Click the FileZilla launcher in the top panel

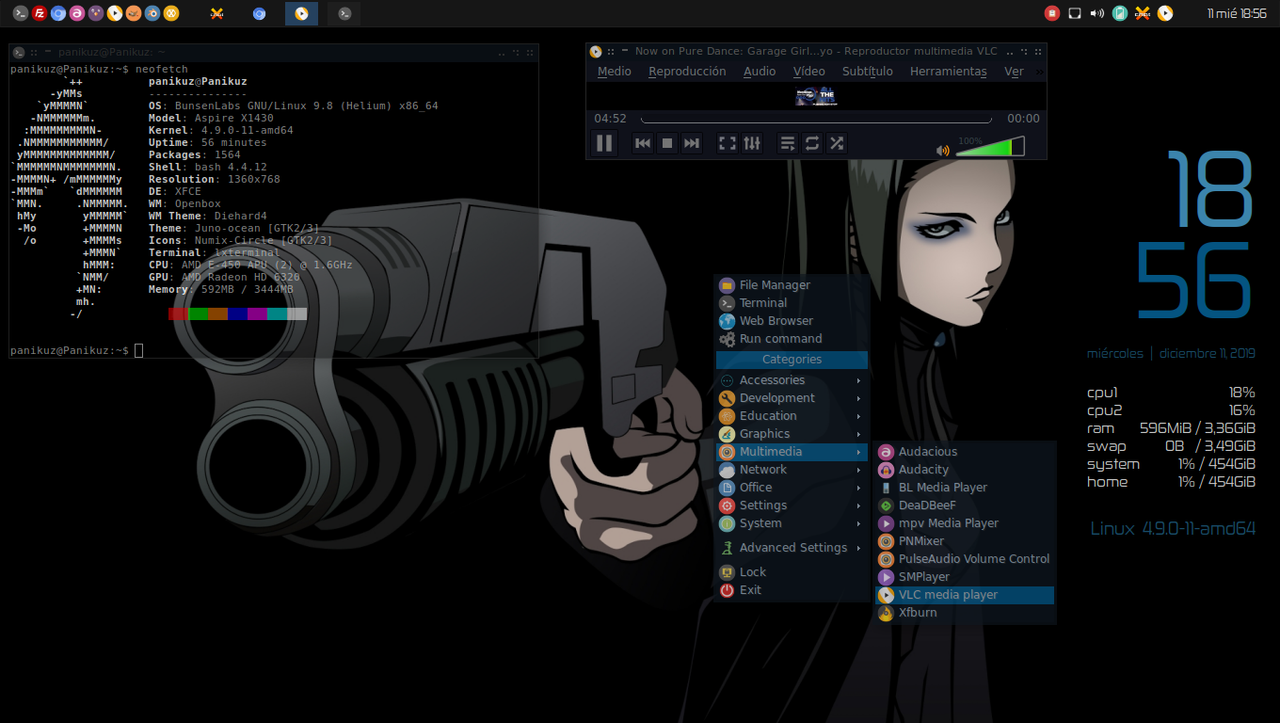pos(39,13)
